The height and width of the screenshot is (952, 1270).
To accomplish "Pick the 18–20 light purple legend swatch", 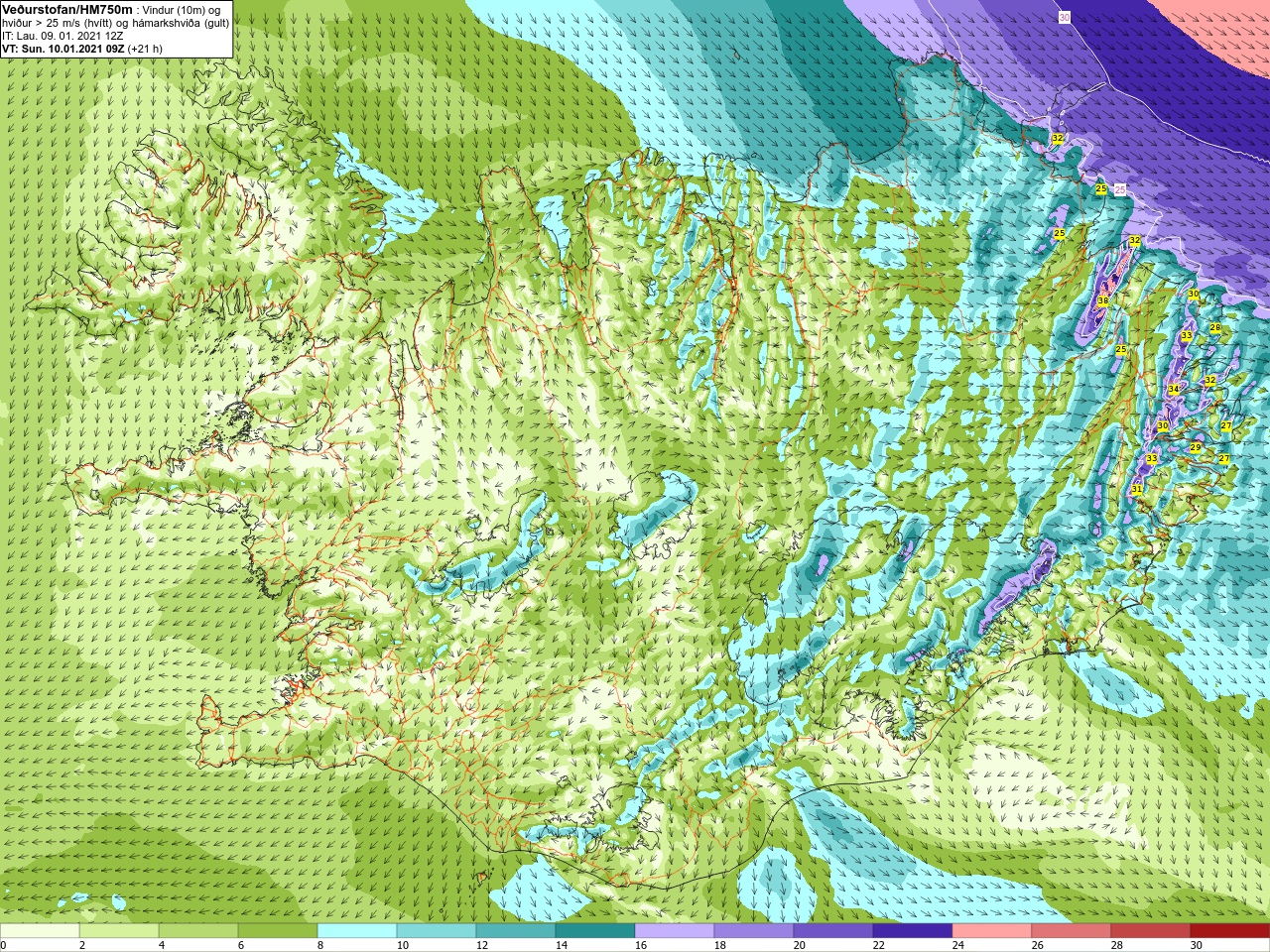I will [x=754, y=931].
